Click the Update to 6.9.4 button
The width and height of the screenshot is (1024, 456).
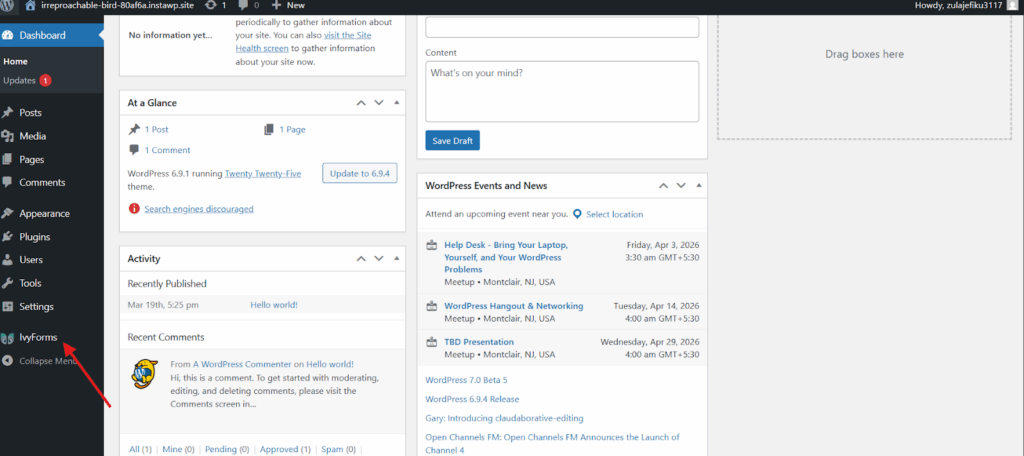360,174
